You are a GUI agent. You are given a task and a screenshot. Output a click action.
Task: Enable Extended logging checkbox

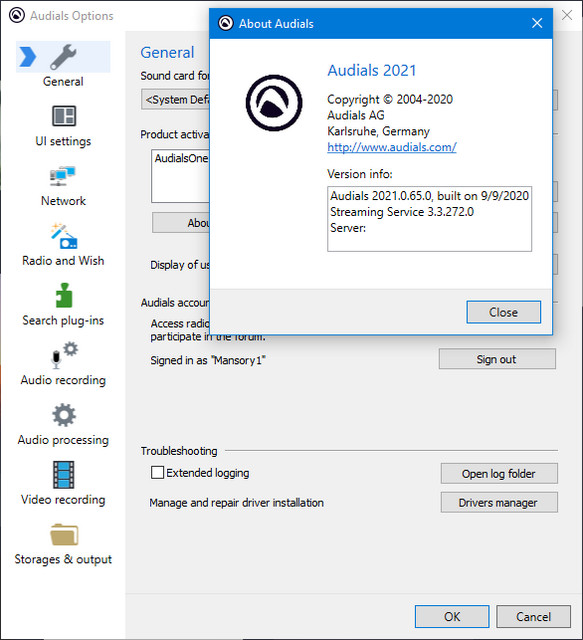157,473
